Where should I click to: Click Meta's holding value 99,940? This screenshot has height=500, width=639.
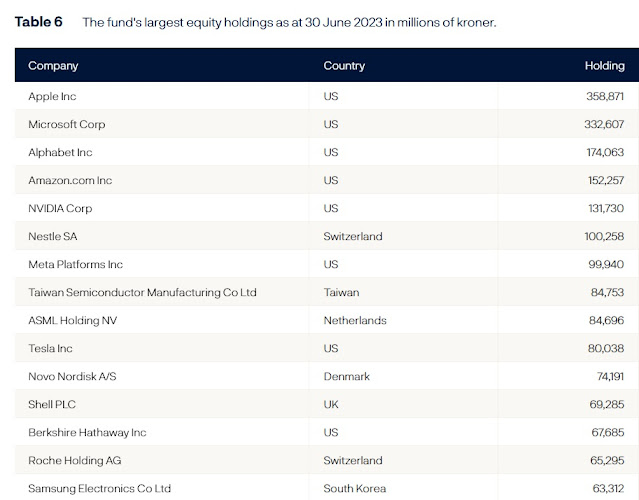(x=606, y=264)
